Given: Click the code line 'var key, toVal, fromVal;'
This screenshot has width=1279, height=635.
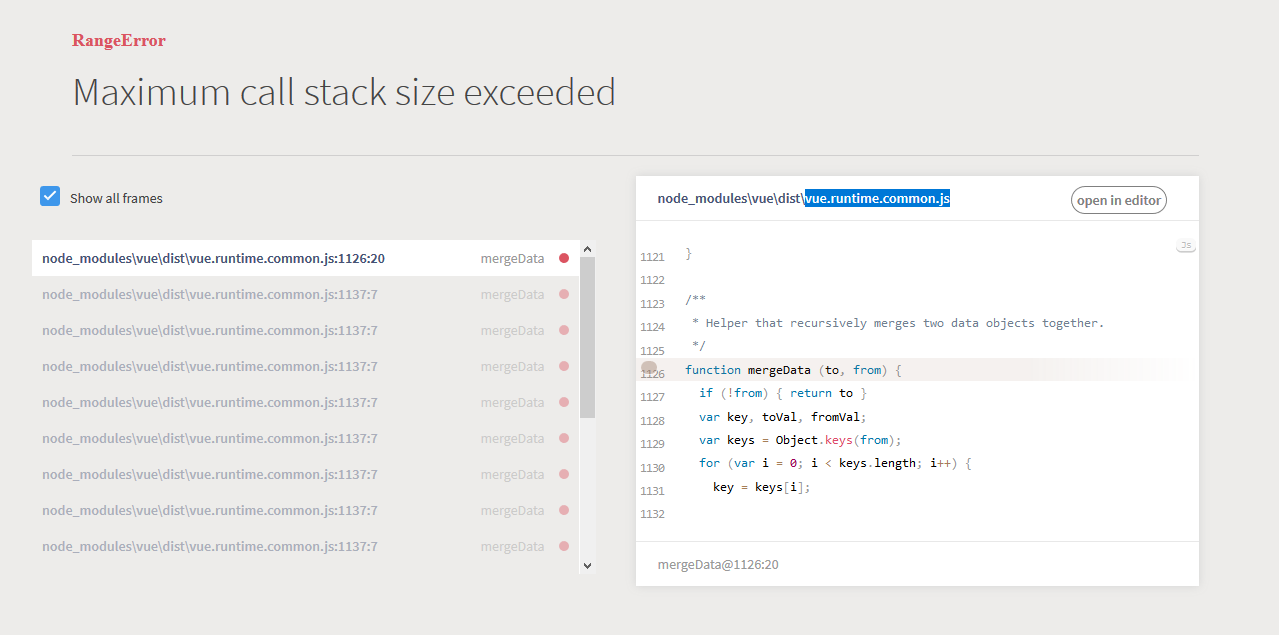Looking at the screenshot, I should coord(783,417).
